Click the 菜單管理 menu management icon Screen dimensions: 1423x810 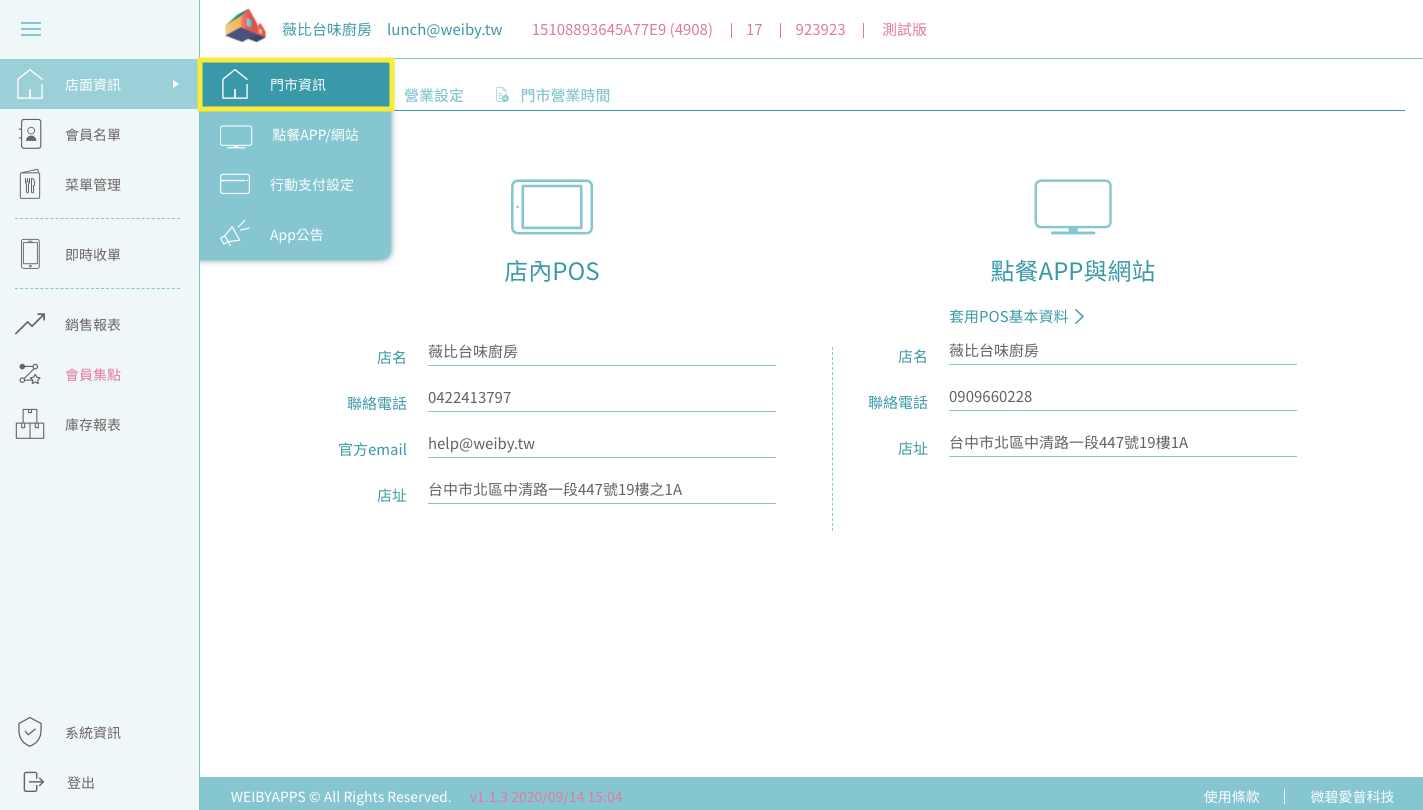click(31, 184)
